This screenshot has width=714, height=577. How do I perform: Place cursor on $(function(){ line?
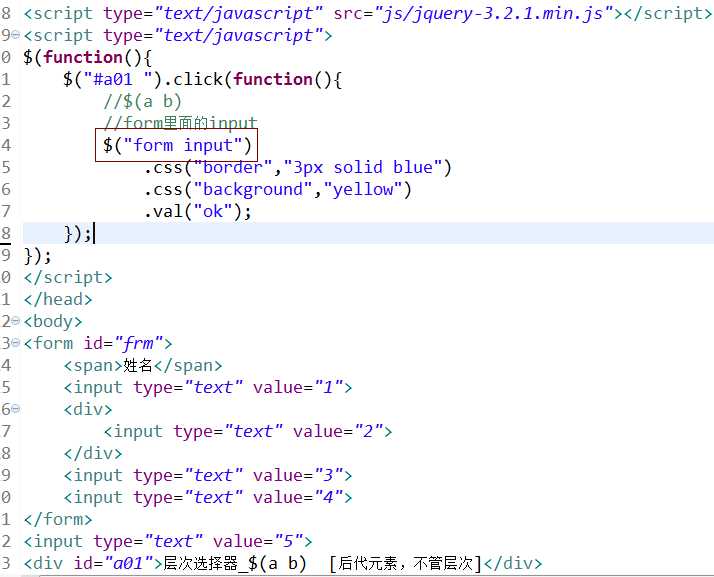[87, 57]
